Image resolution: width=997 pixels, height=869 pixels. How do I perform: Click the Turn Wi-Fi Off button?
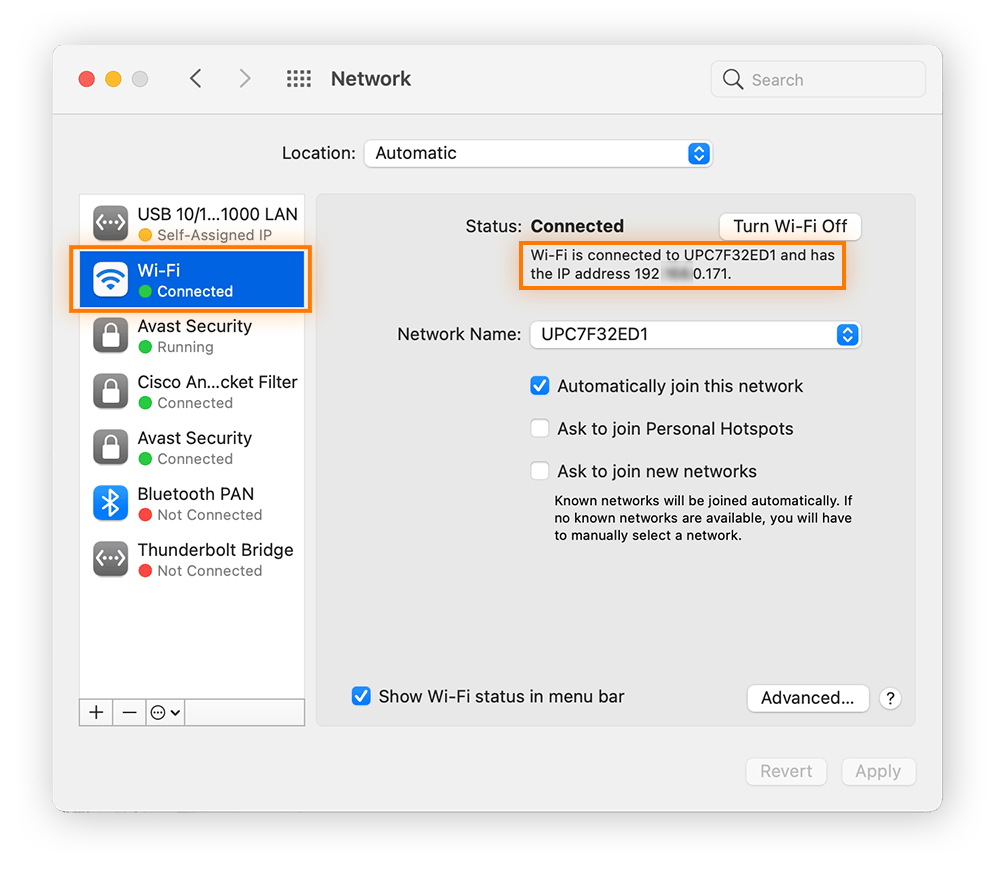(x=789, y=226)
